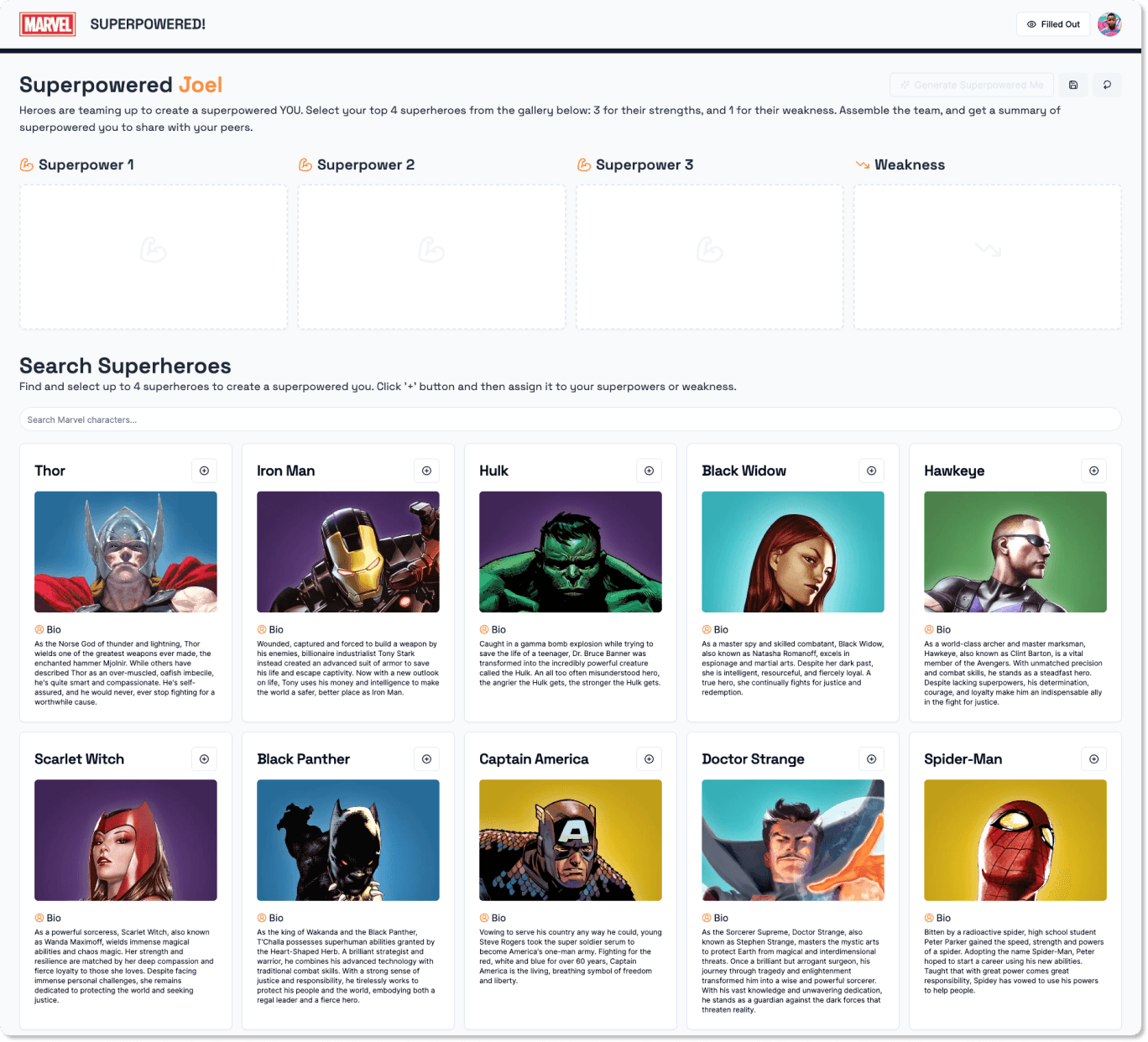Add Hulk with the plus icon
1148x1042 pixels.
coord(649,471)
